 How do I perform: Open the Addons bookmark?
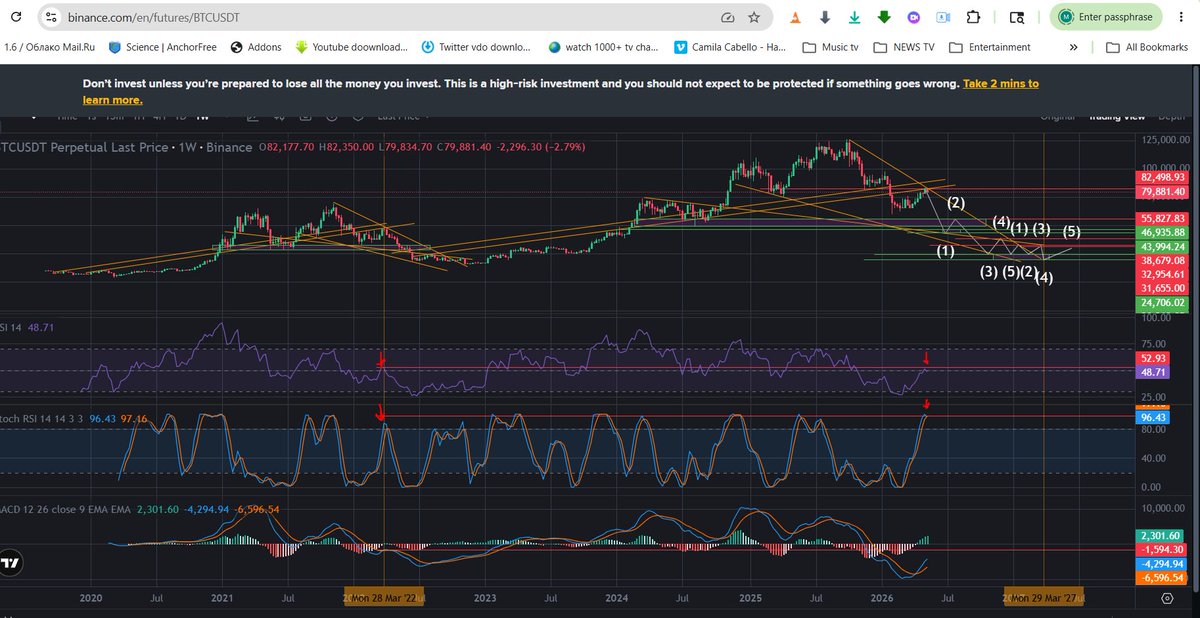pos(257,47)
